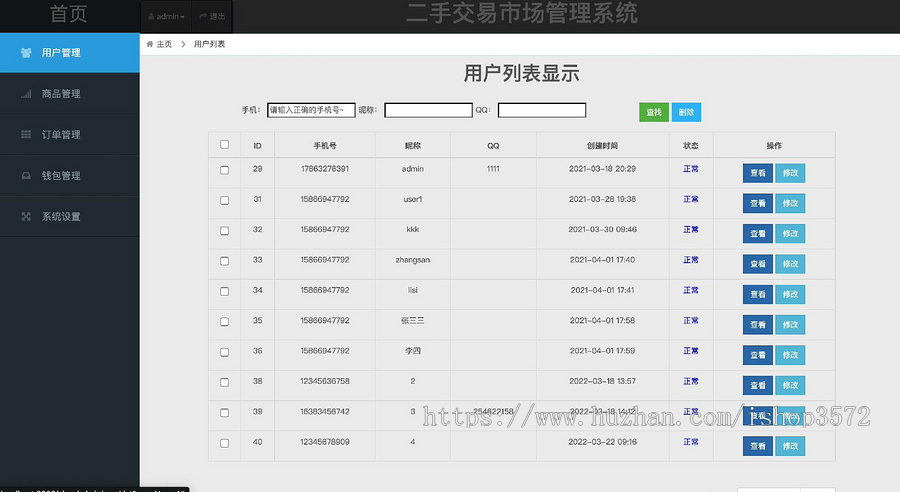Check the box for user ID 38
The width and height of the screenshot is (900, 492).
224,382
